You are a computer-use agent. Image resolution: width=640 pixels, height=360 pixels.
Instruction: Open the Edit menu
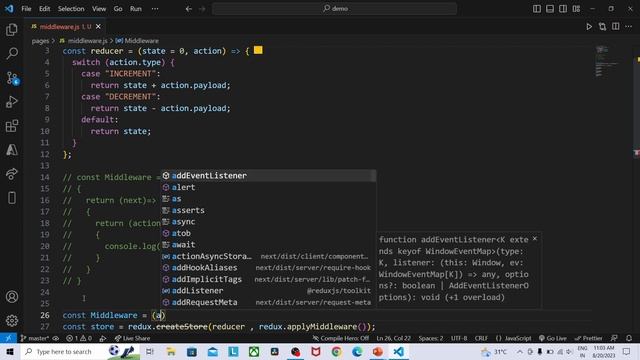(44, 9)
